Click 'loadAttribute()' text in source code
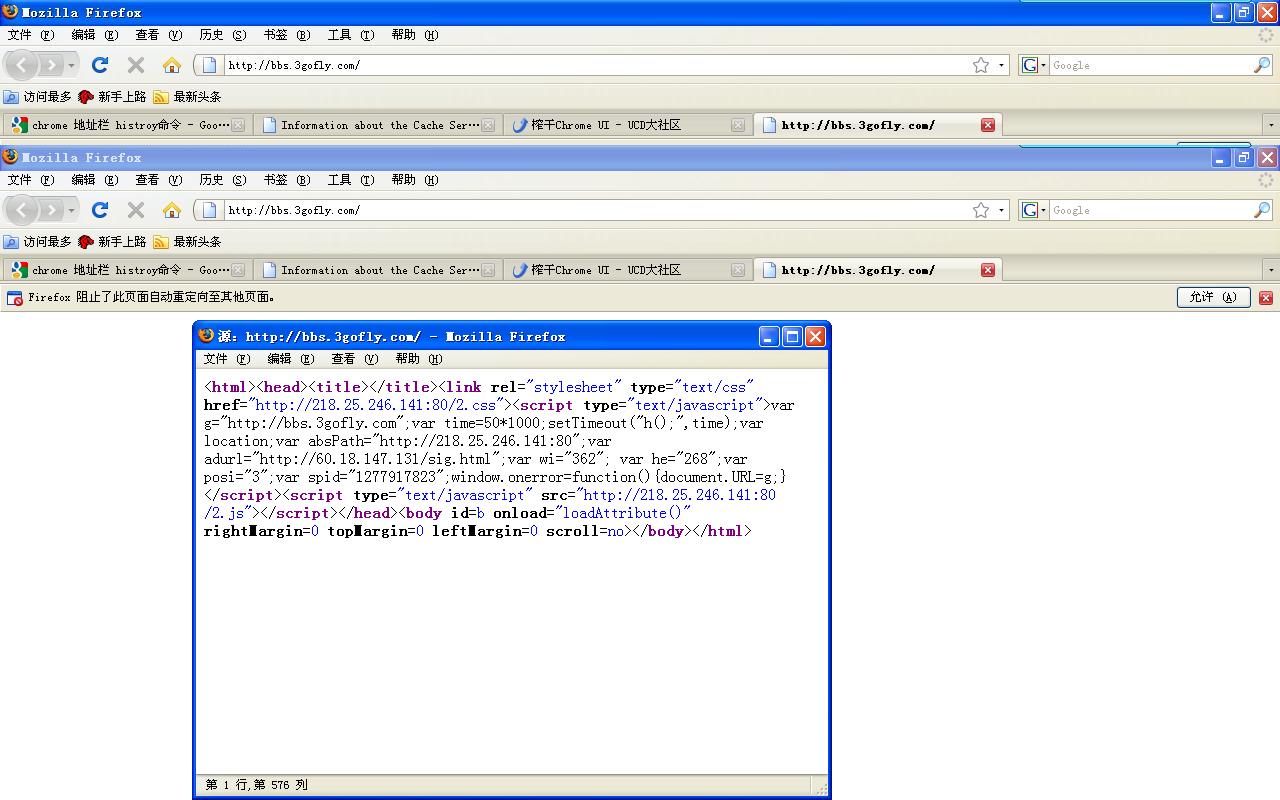The image size is (1280, 800). click(623, 513)
